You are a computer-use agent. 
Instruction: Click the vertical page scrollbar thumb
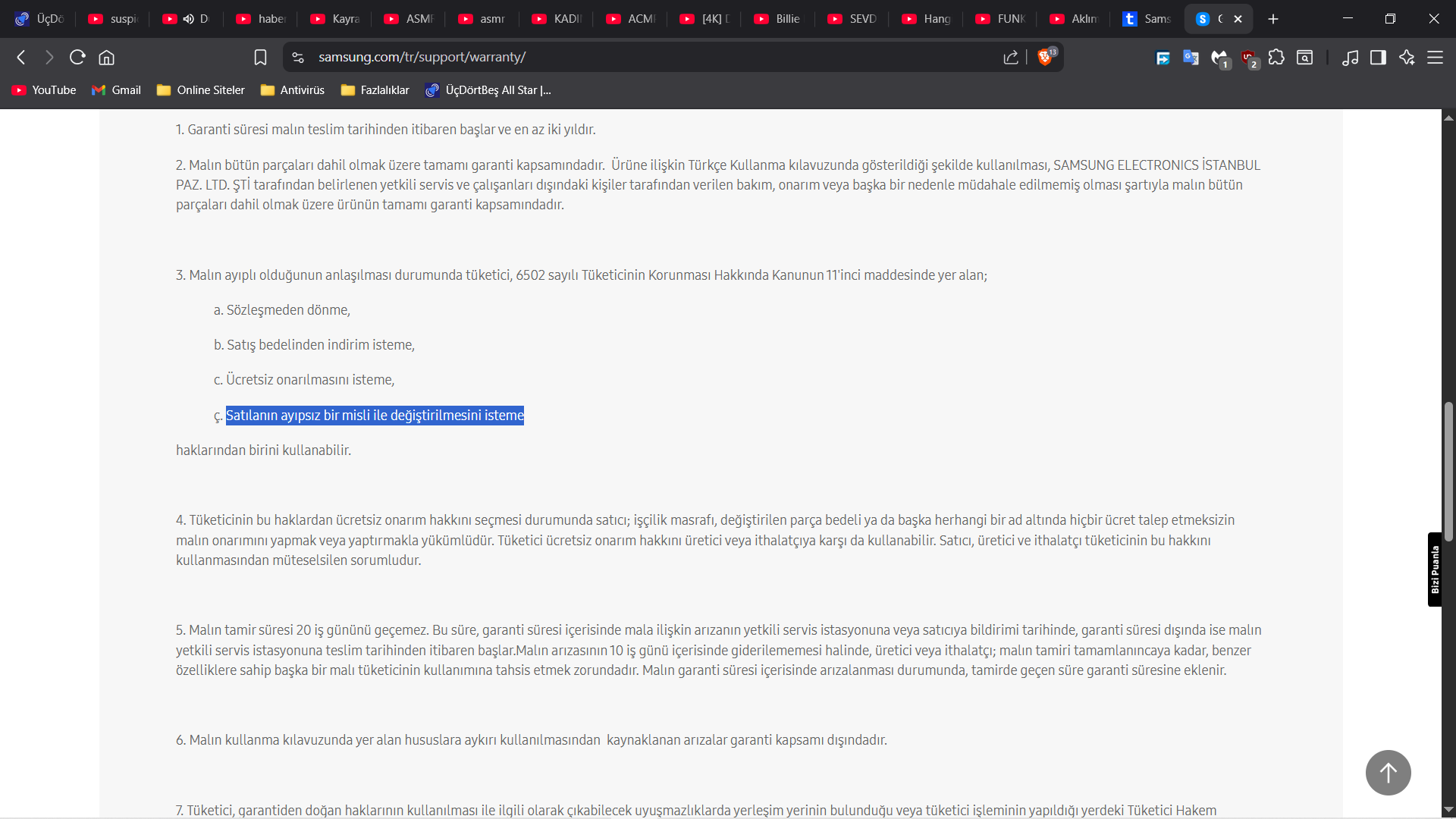point(1448,472)
